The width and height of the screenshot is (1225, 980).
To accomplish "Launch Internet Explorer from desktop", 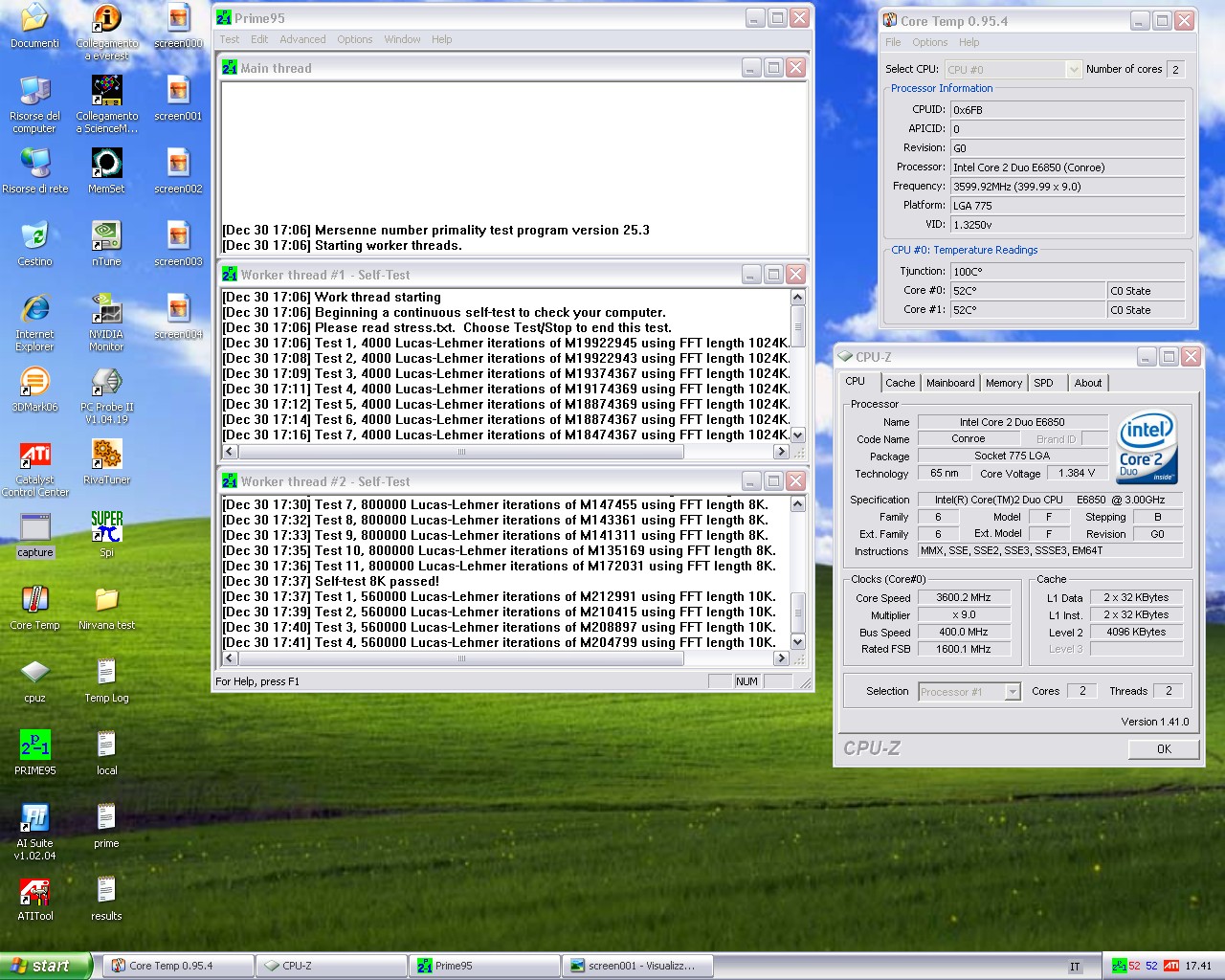I will [x=34, y=323].
